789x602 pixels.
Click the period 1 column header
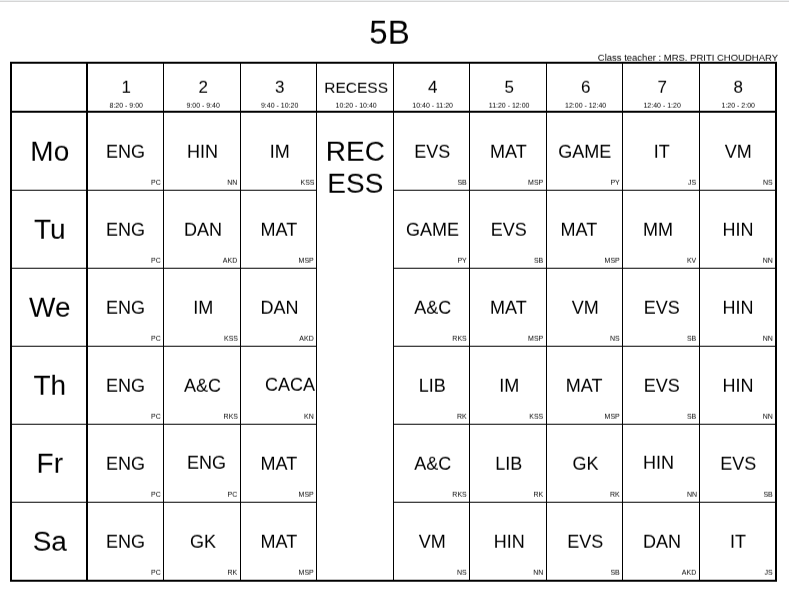tap(126, 88)
